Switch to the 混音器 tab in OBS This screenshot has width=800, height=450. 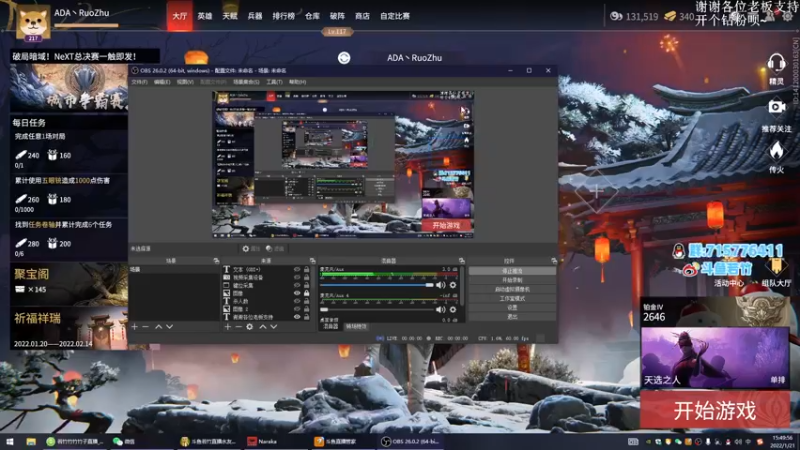pyautogui.click(x=330, y=327)
